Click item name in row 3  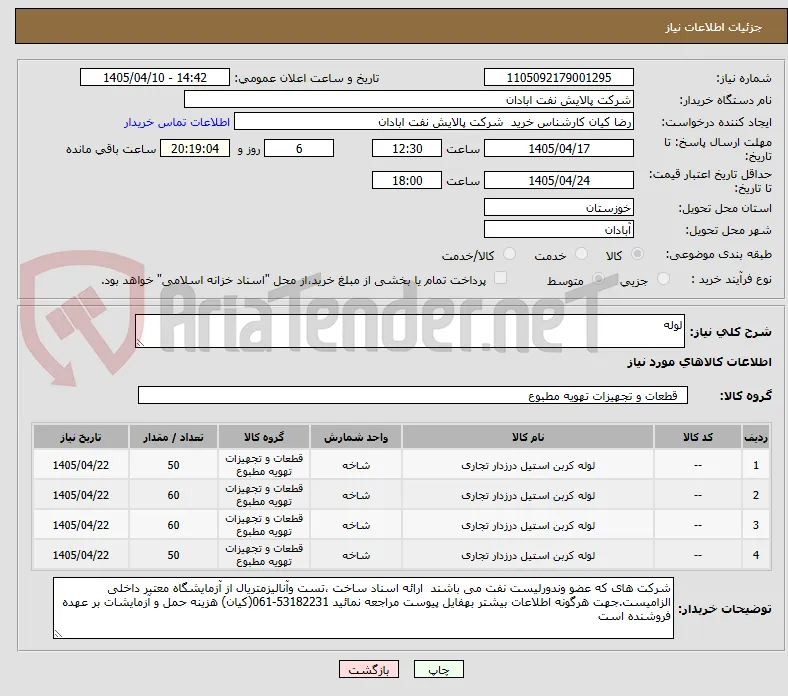click(528, 525)
